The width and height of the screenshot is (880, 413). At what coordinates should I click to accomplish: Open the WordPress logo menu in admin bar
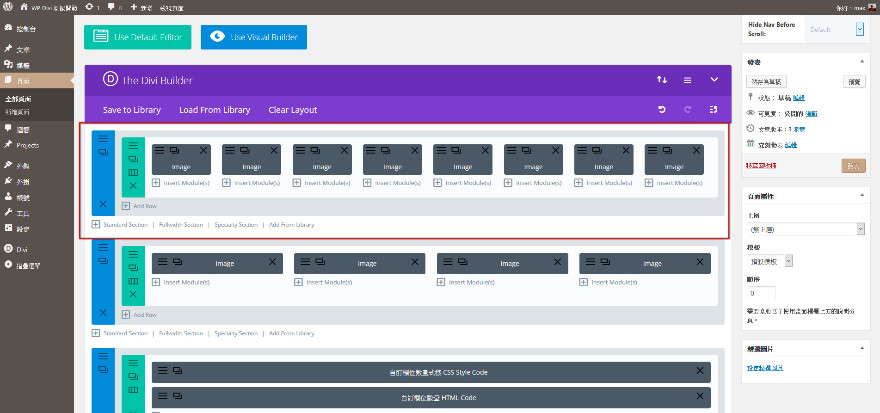pos(8,7)
